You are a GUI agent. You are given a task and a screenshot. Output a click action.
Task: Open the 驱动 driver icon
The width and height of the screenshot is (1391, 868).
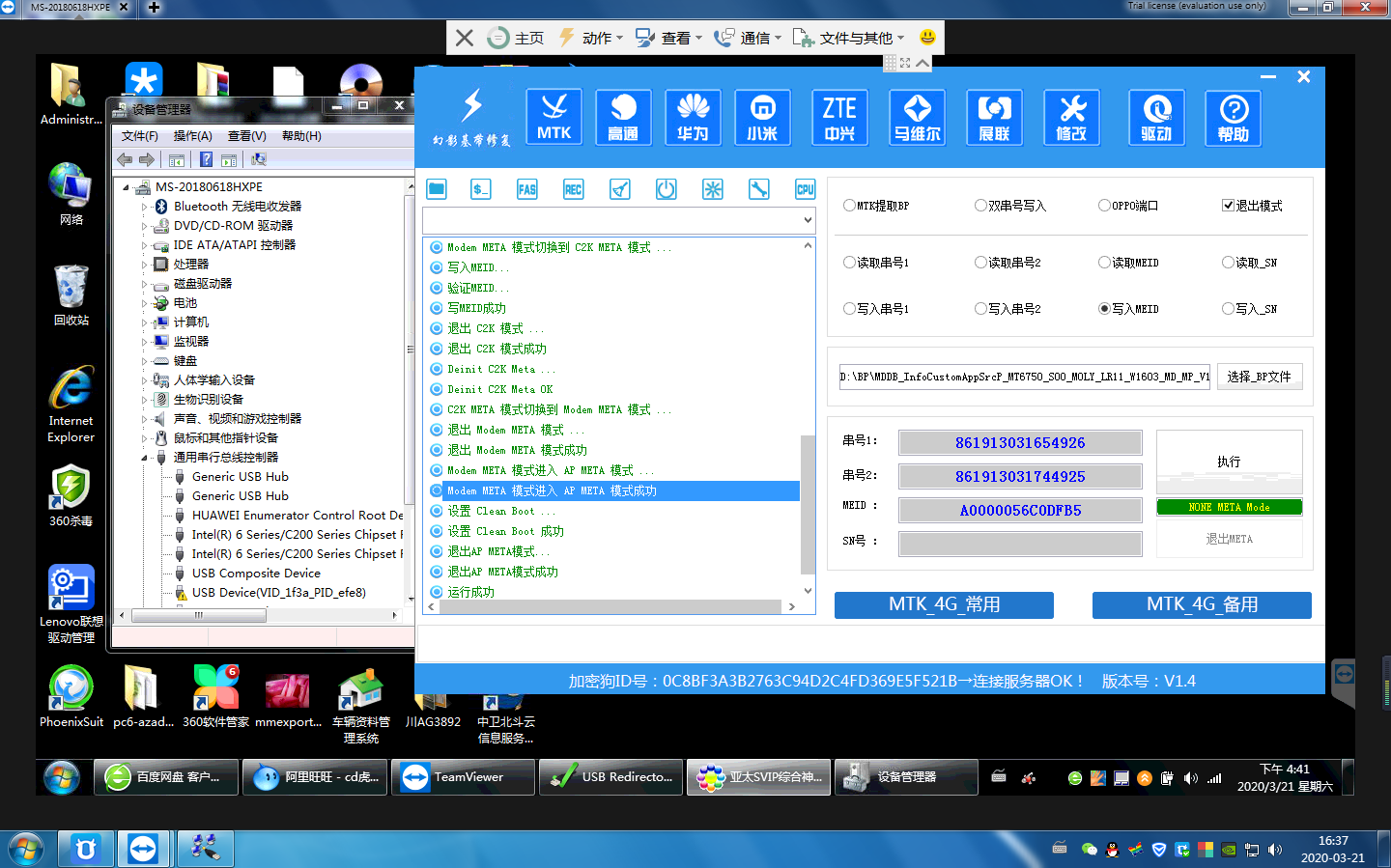tap(1156, 117)
